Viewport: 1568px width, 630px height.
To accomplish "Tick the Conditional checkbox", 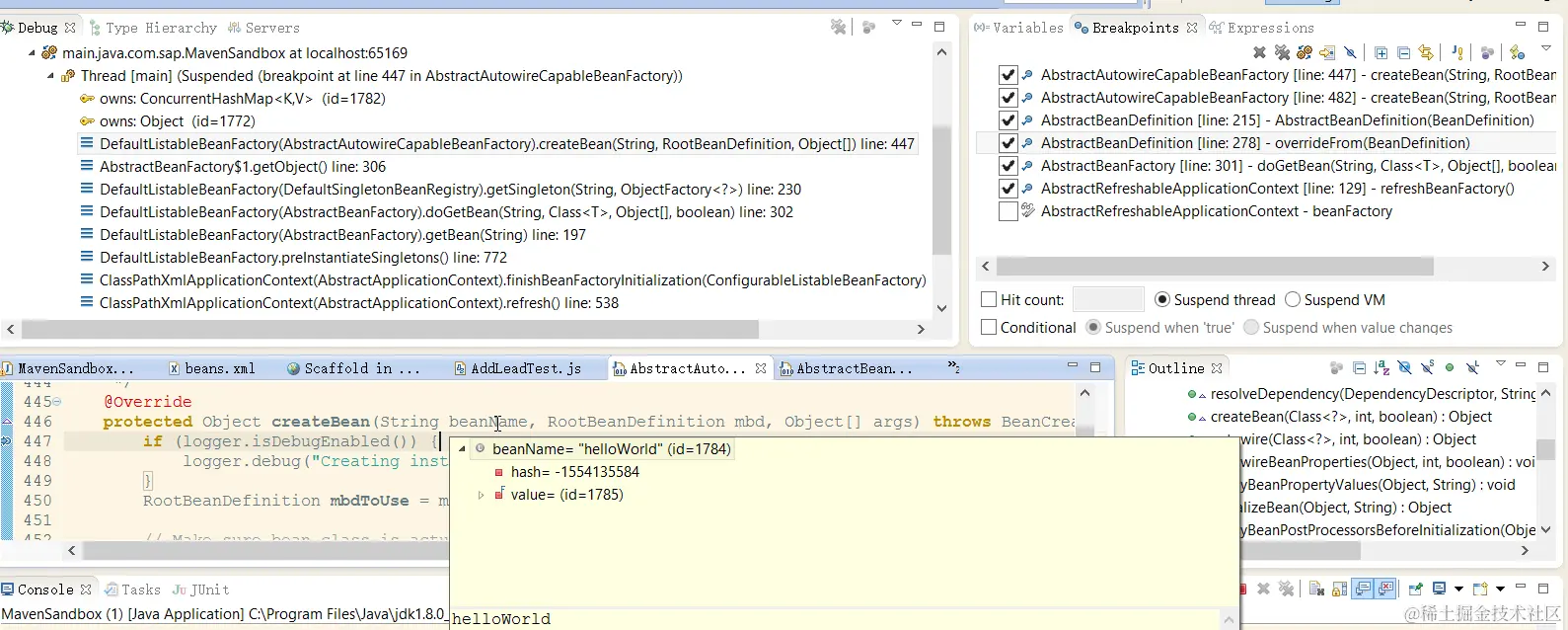I will (989, 327).
